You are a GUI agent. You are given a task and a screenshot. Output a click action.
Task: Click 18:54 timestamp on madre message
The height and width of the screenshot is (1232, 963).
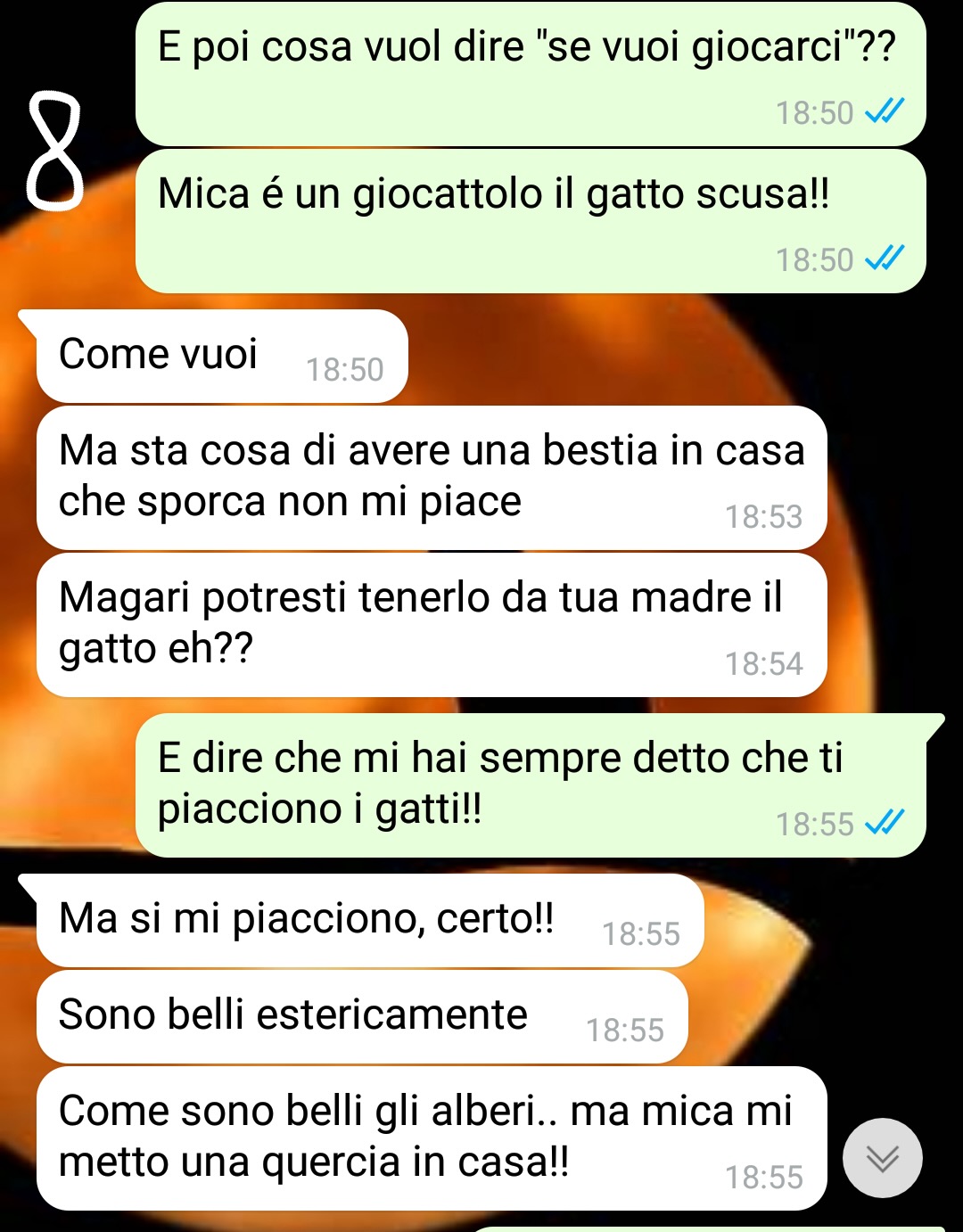point(763,664)
